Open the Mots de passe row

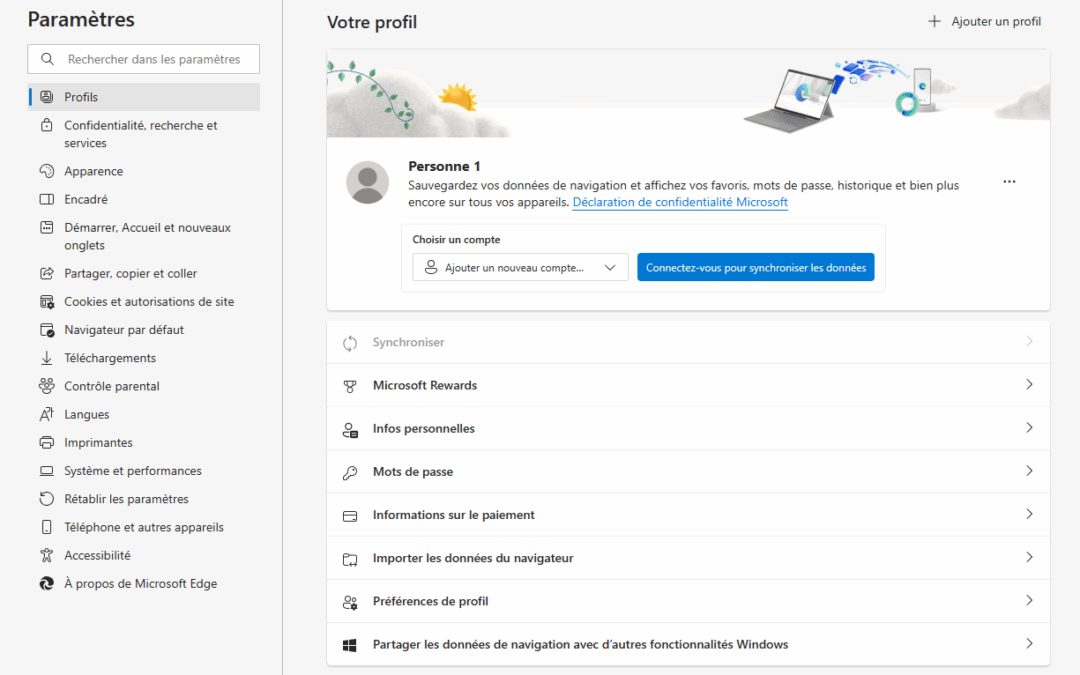pyautogui.click(x=688, y=472)
